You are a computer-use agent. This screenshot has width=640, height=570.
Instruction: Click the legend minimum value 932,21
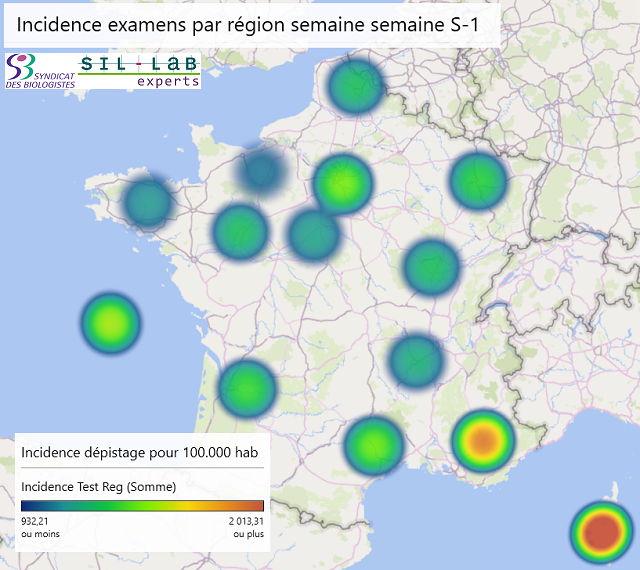(35, 521)
